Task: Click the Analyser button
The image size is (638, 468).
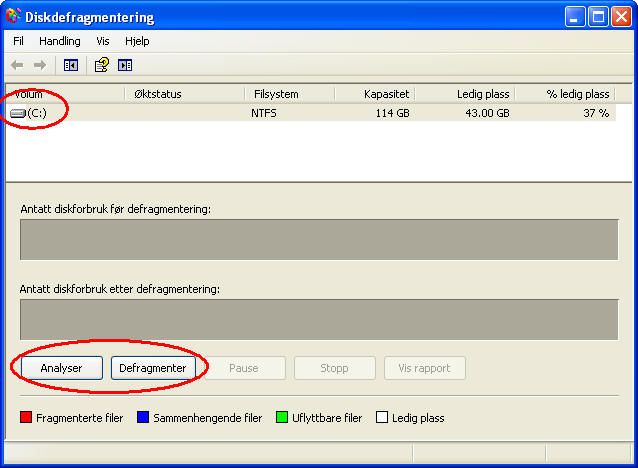Action: 61,368
